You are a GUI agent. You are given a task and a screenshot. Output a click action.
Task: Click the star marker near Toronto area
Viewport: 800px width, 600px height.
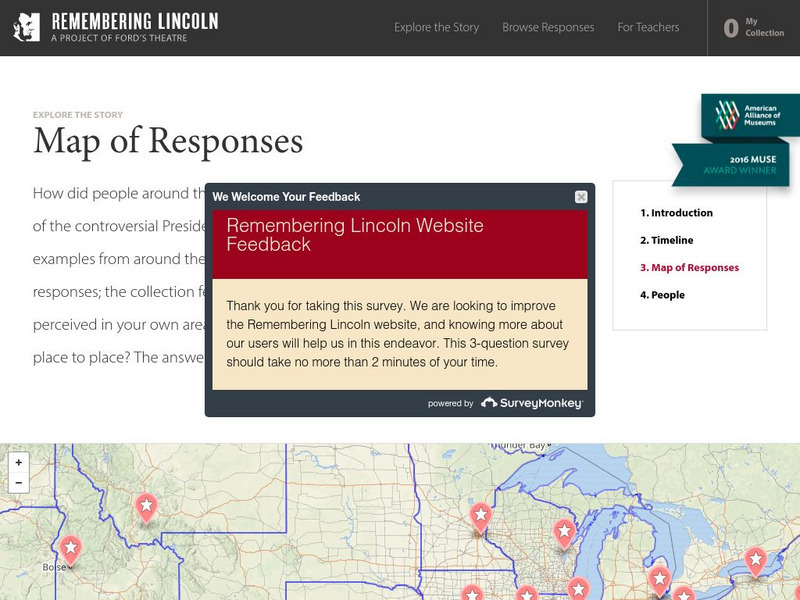[755, 561]
